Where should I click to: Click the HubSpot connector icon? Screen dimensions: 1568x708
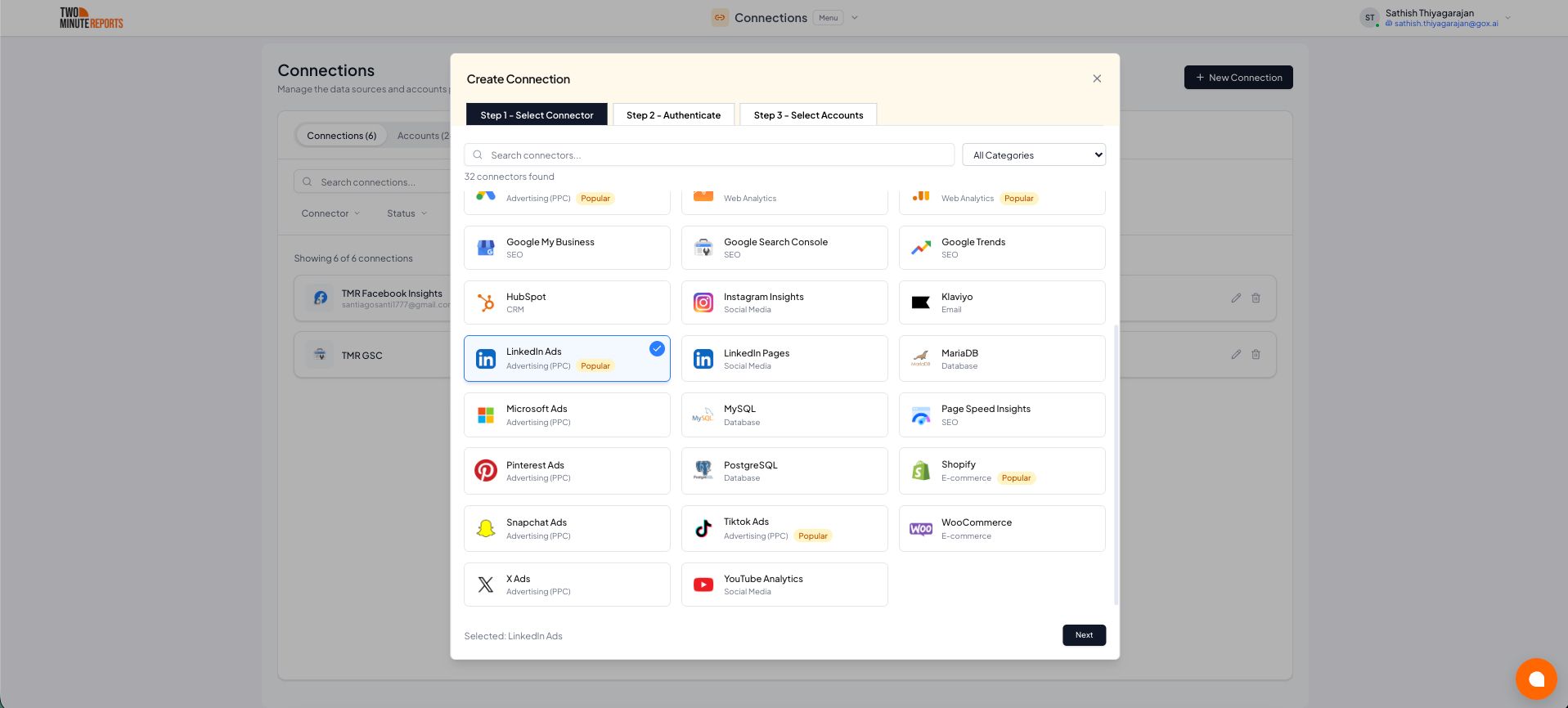point(486,302)
